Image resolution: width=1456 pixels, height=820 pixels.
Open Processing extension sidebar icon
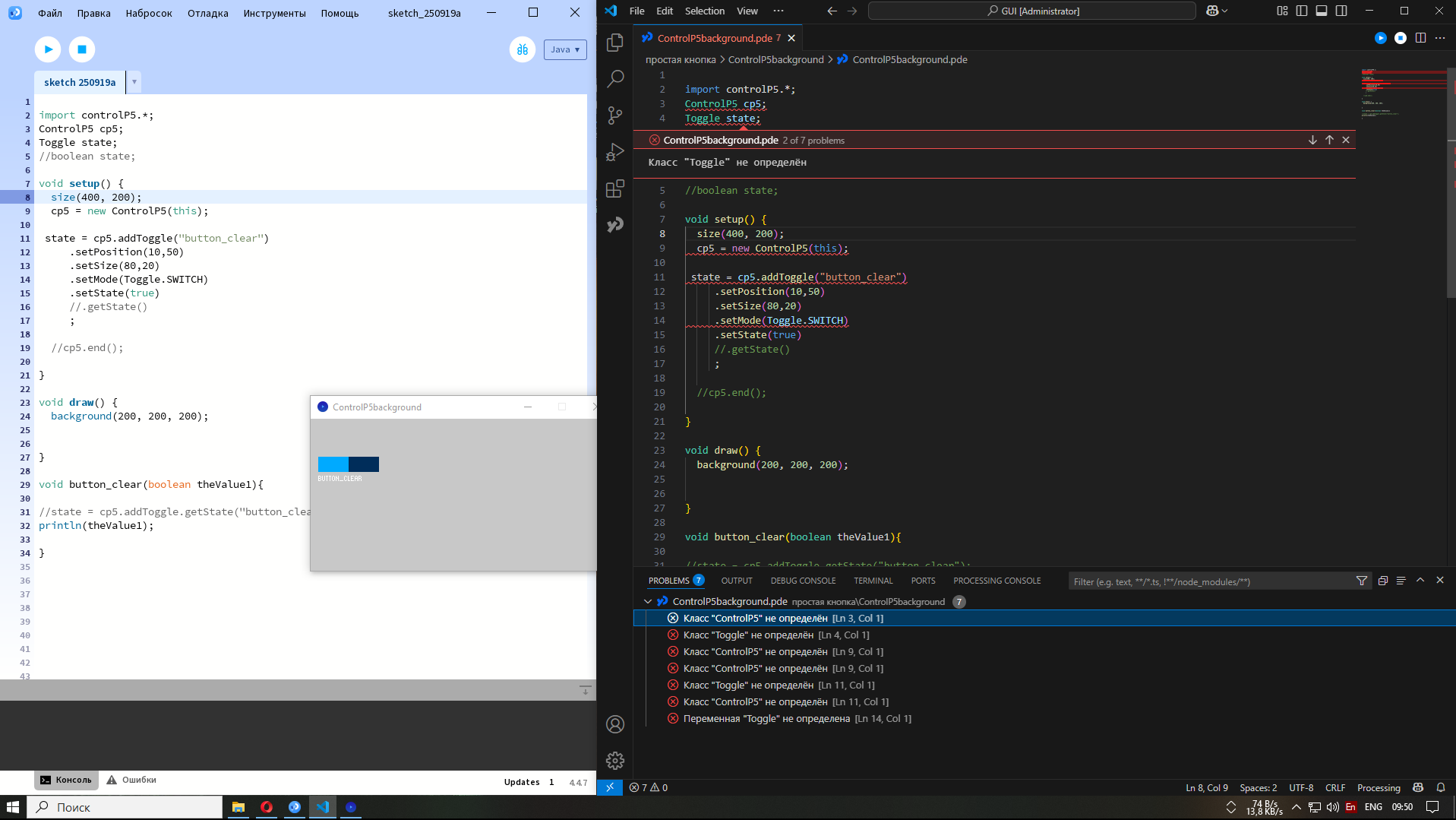615,225
